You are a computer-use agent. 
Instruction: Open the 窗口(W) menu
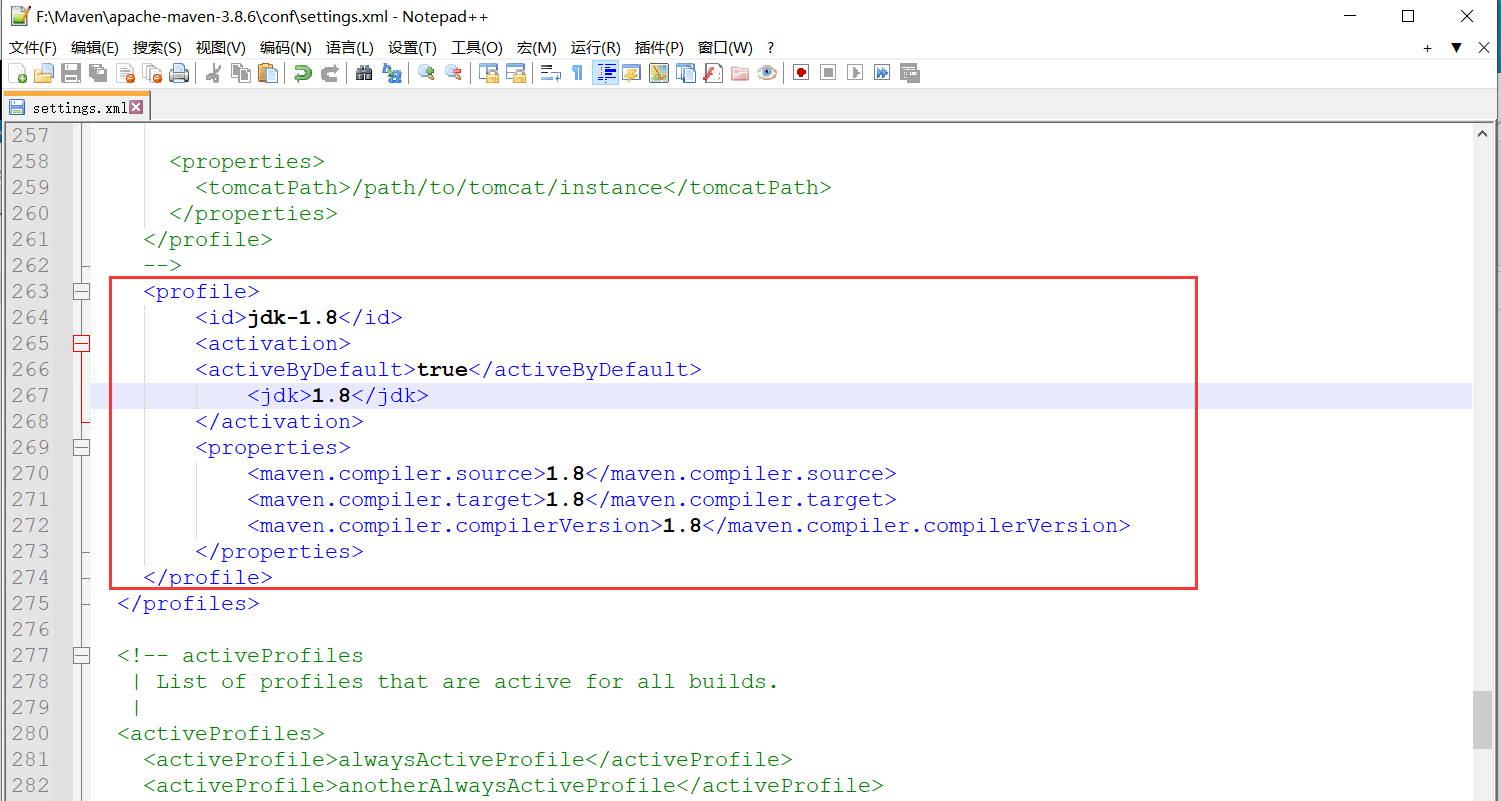coord(725,48)
